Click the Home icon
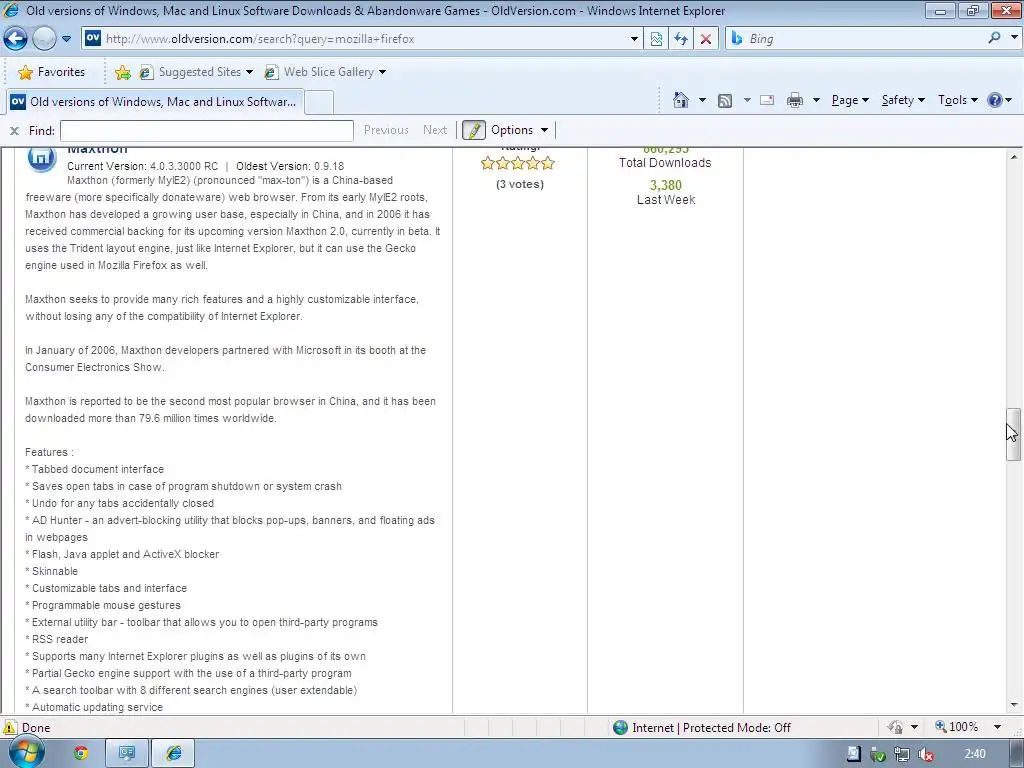1024x768 pixels. point(681,100)
